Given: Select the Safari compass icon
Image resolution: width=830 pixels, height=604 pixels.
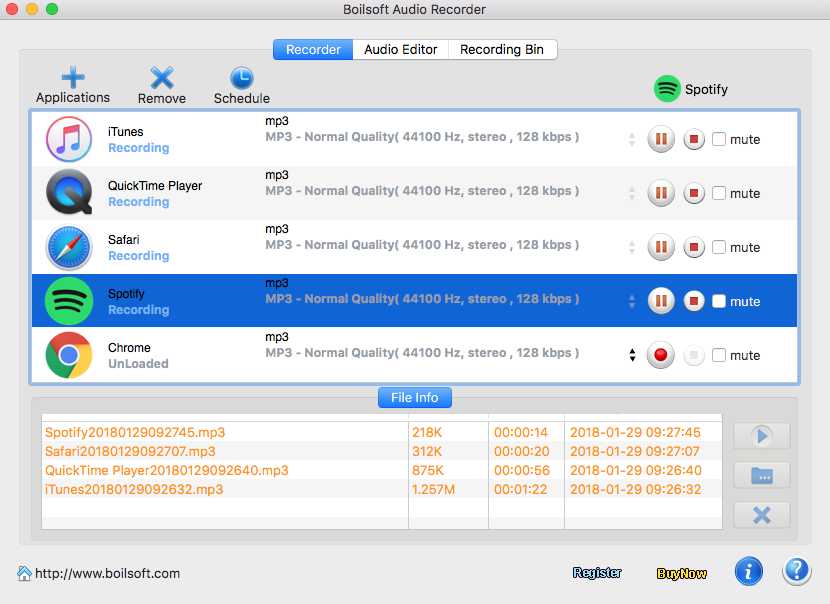Looking at the screenshot, I should [x=69, y=247].
